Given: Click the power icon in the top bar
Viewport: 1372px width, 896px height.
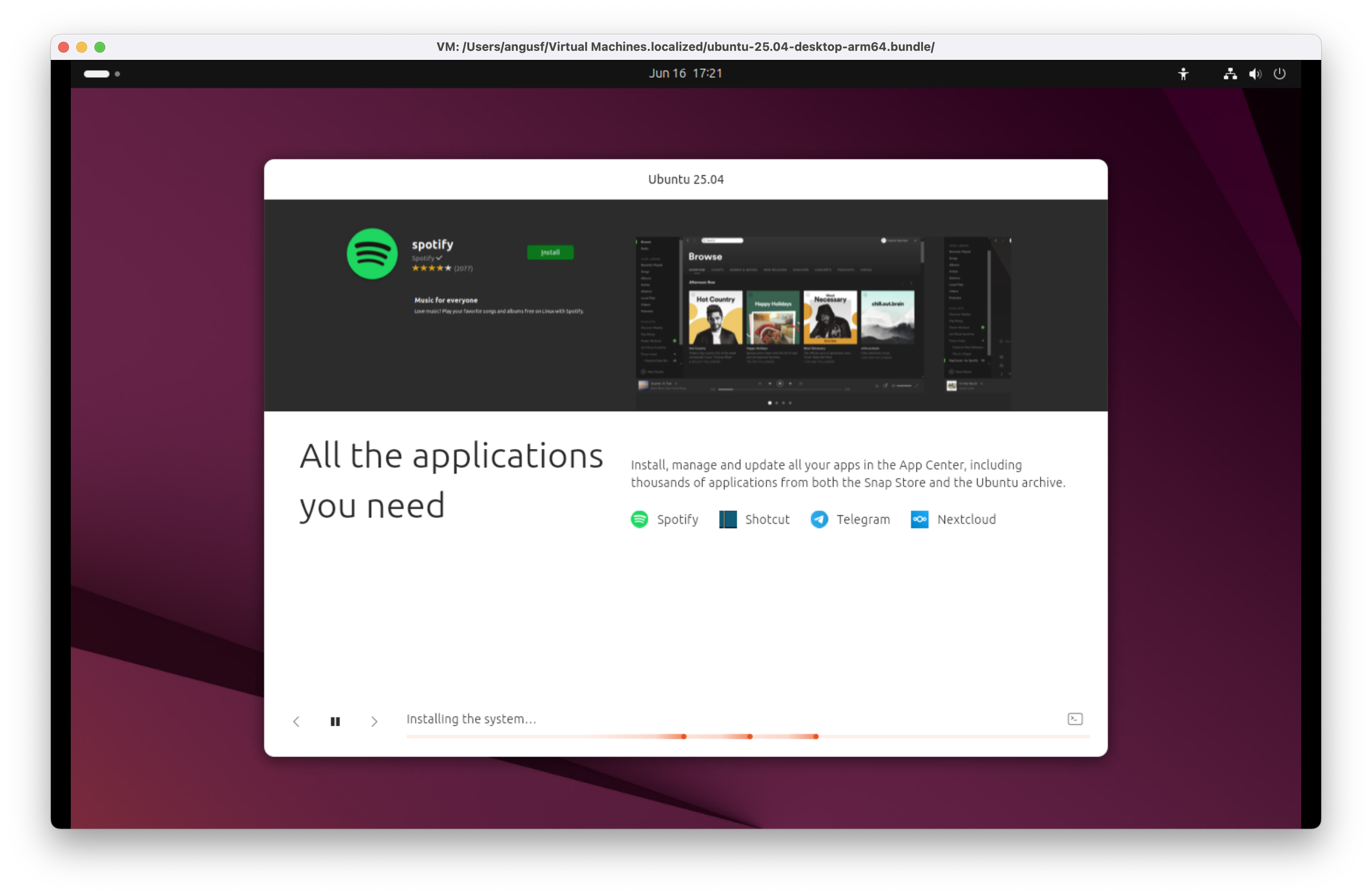Looking at the screenshot, I should click(1280, 73).
